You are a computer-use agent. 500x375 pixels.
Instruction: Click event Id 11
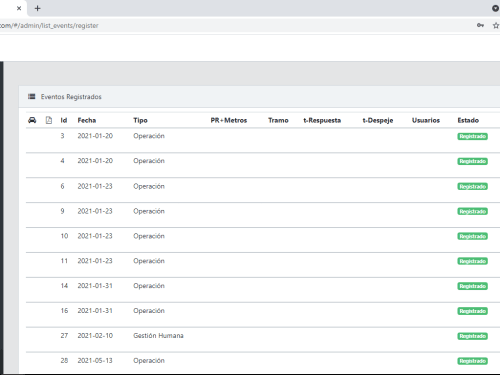tap(64, 261)
